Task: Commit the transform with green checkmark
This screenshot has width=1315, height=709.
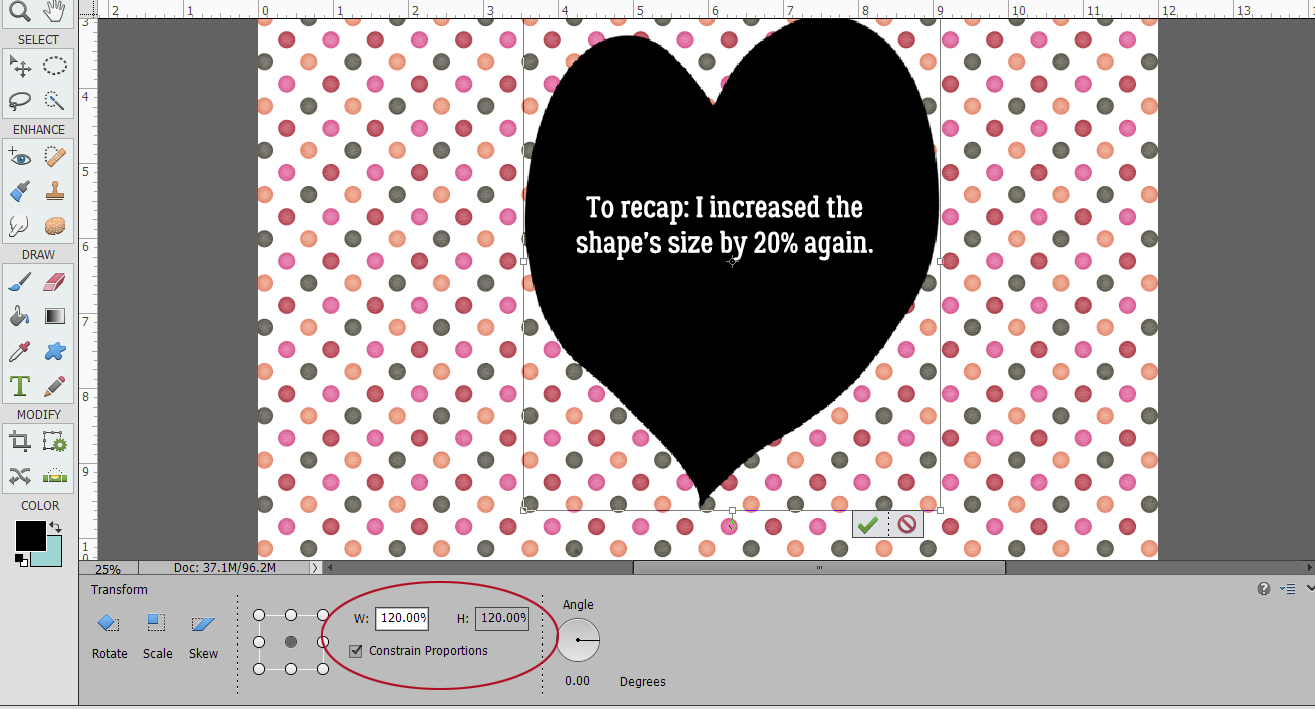Action: (868, 524)
